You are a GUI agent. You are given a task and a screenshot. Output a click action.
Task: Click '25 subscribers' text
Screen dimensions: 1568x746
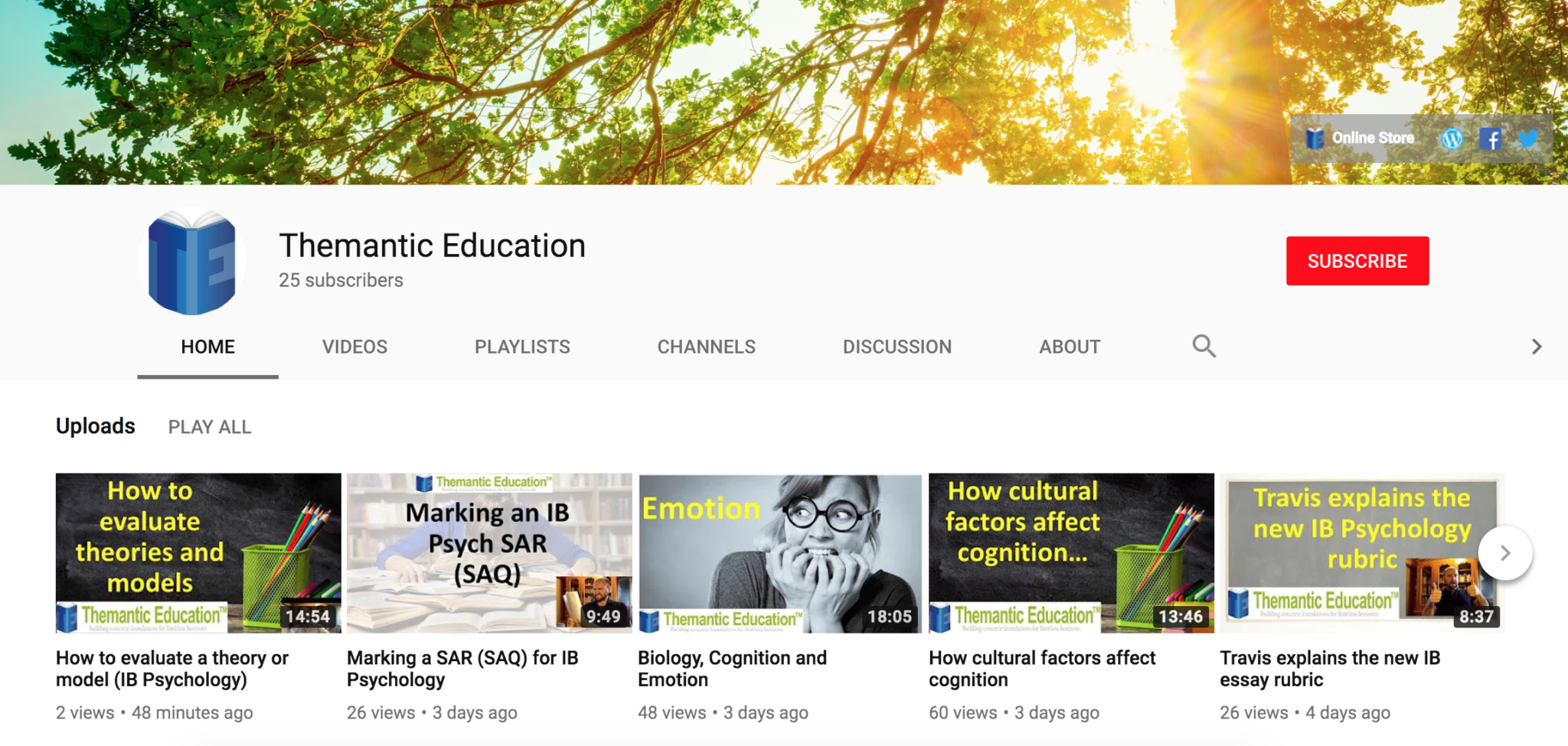pos(341,280)
